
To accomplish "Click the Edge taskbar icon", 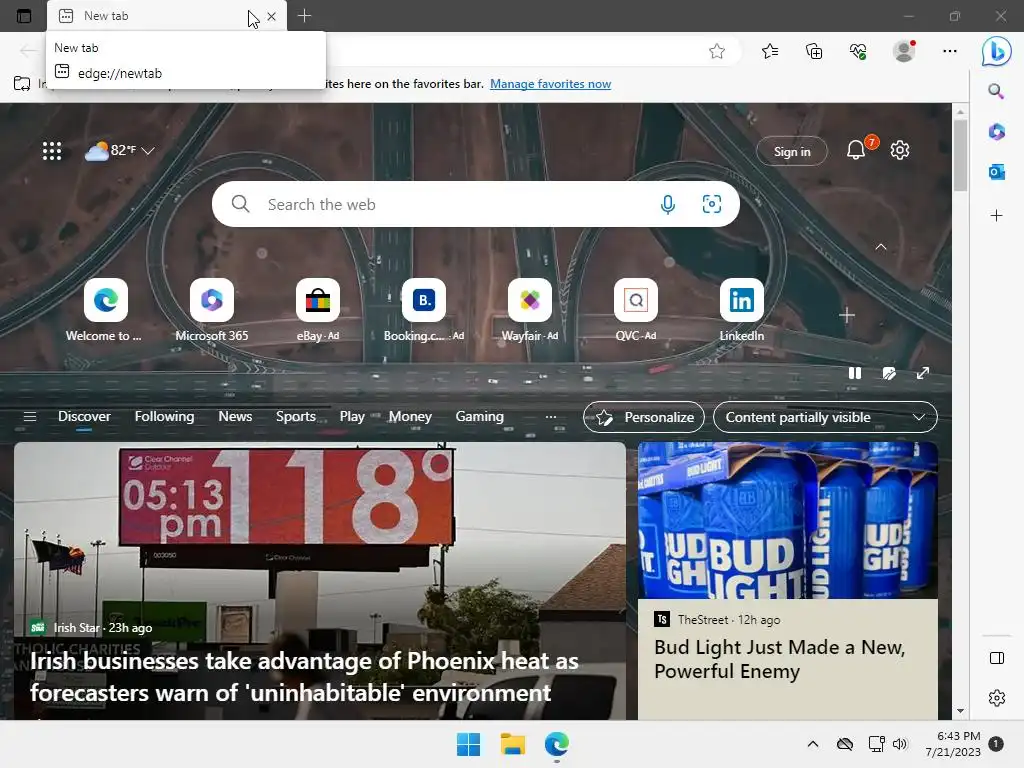I will 556,744.
